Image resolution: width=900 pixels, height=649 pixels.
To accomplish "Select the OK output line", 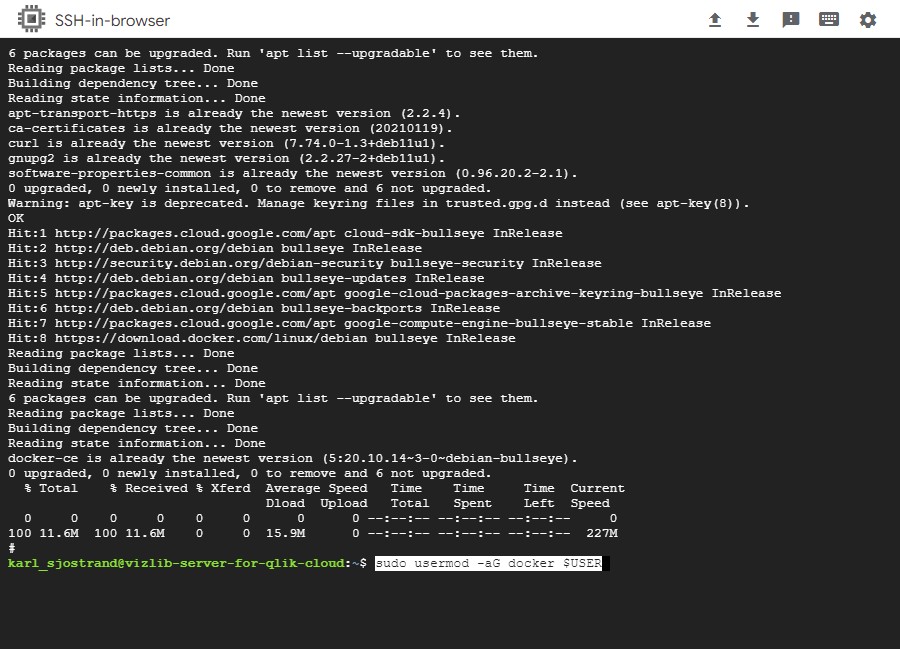I will pos(15,219).
